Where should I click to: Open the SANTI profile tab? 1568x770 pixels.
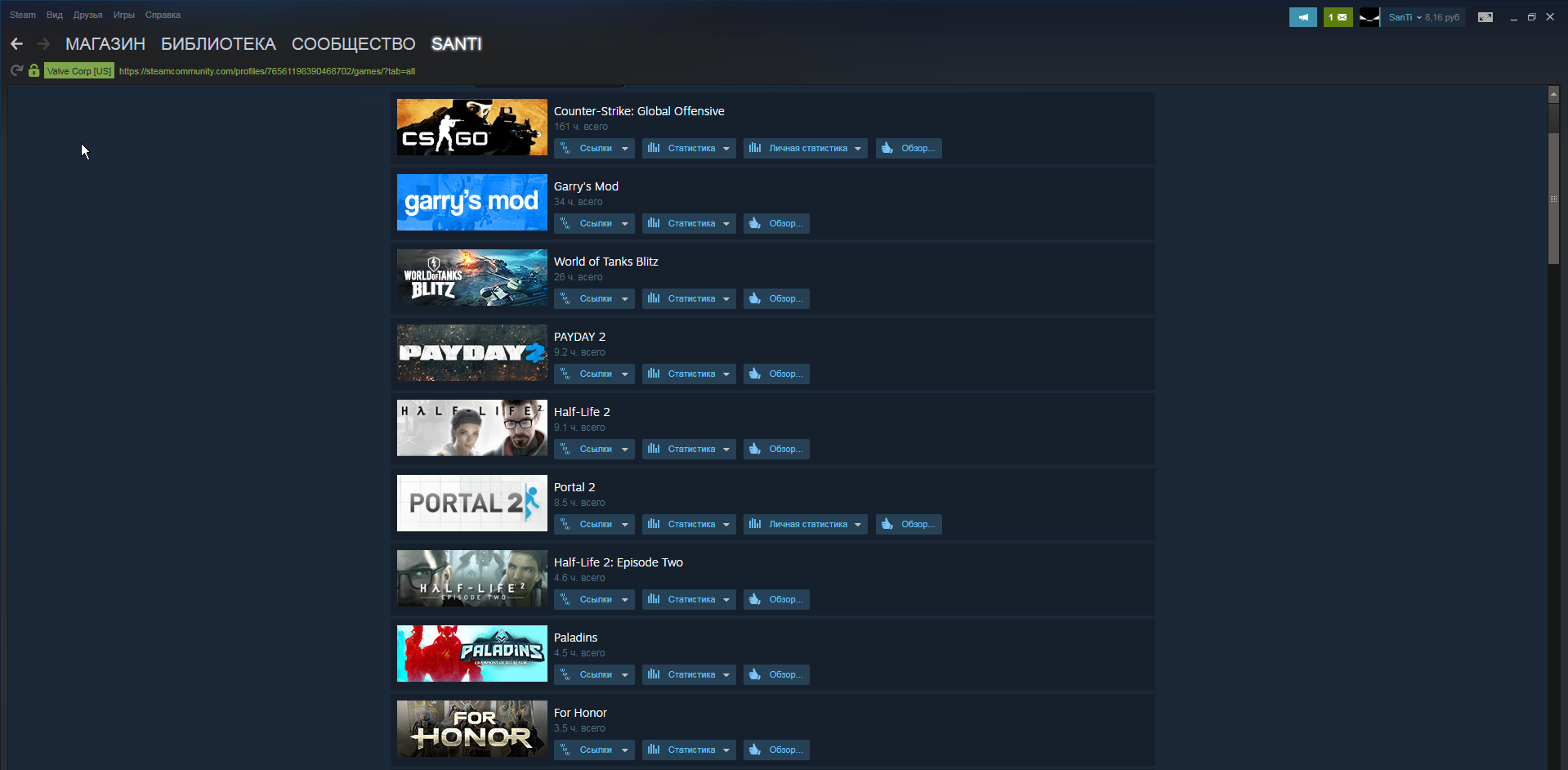(x=457, y=44)
